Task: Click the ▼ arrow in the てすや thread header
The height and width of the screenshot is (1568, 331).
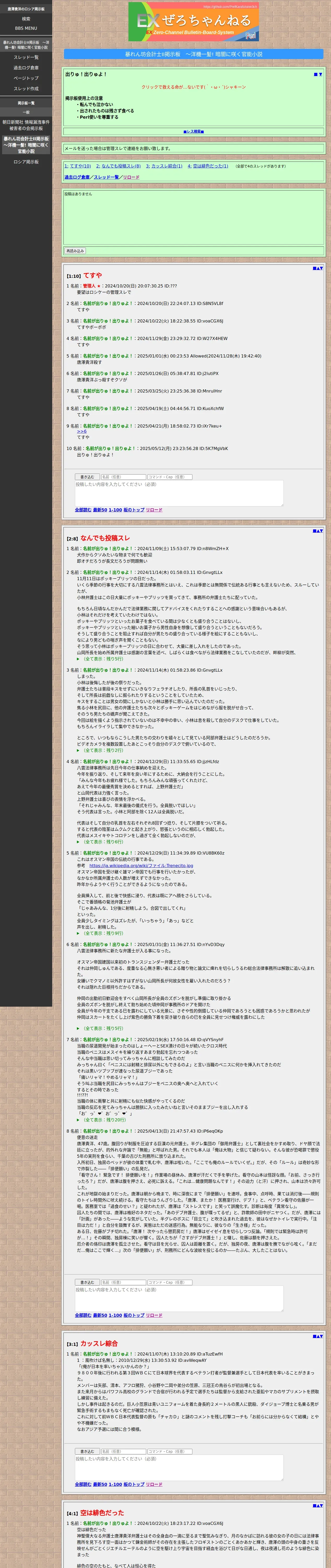Action: [x=321, y=268]
